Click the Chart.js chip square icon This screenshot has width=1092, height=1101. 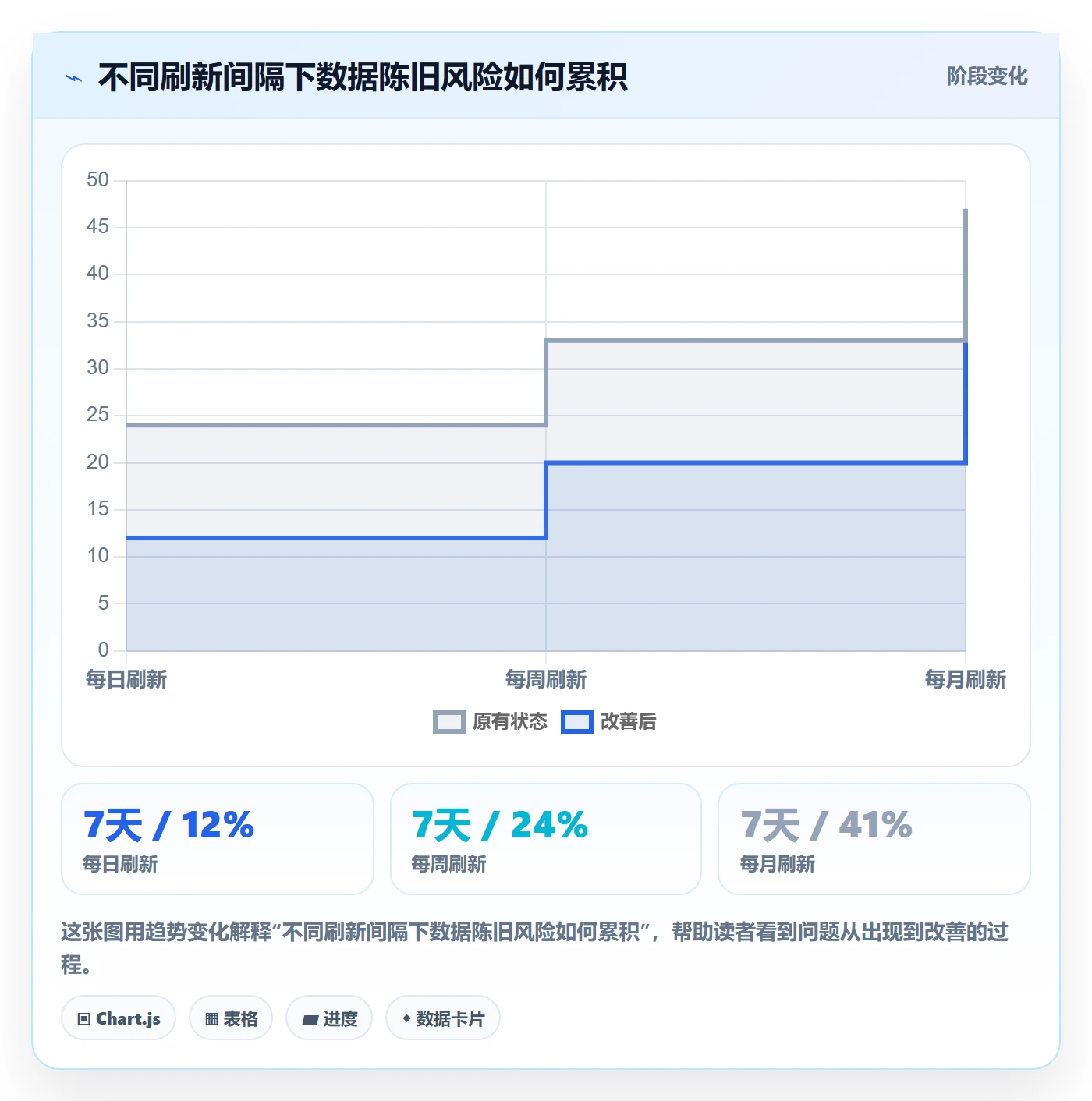tap(84, 1019)
